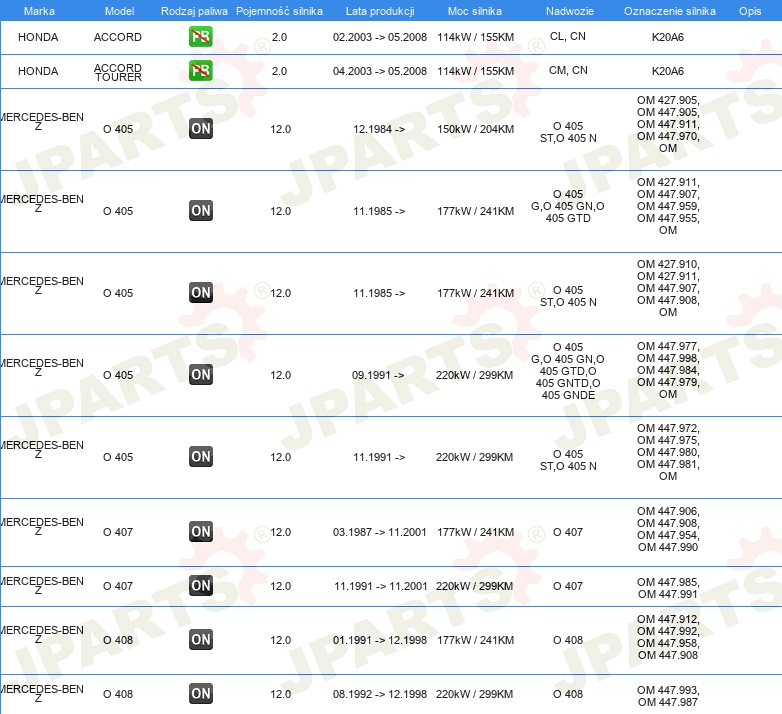Click the K20A6 engine code in the ACCORD TOURER row
782x714 pixels.
coord(668,71)
